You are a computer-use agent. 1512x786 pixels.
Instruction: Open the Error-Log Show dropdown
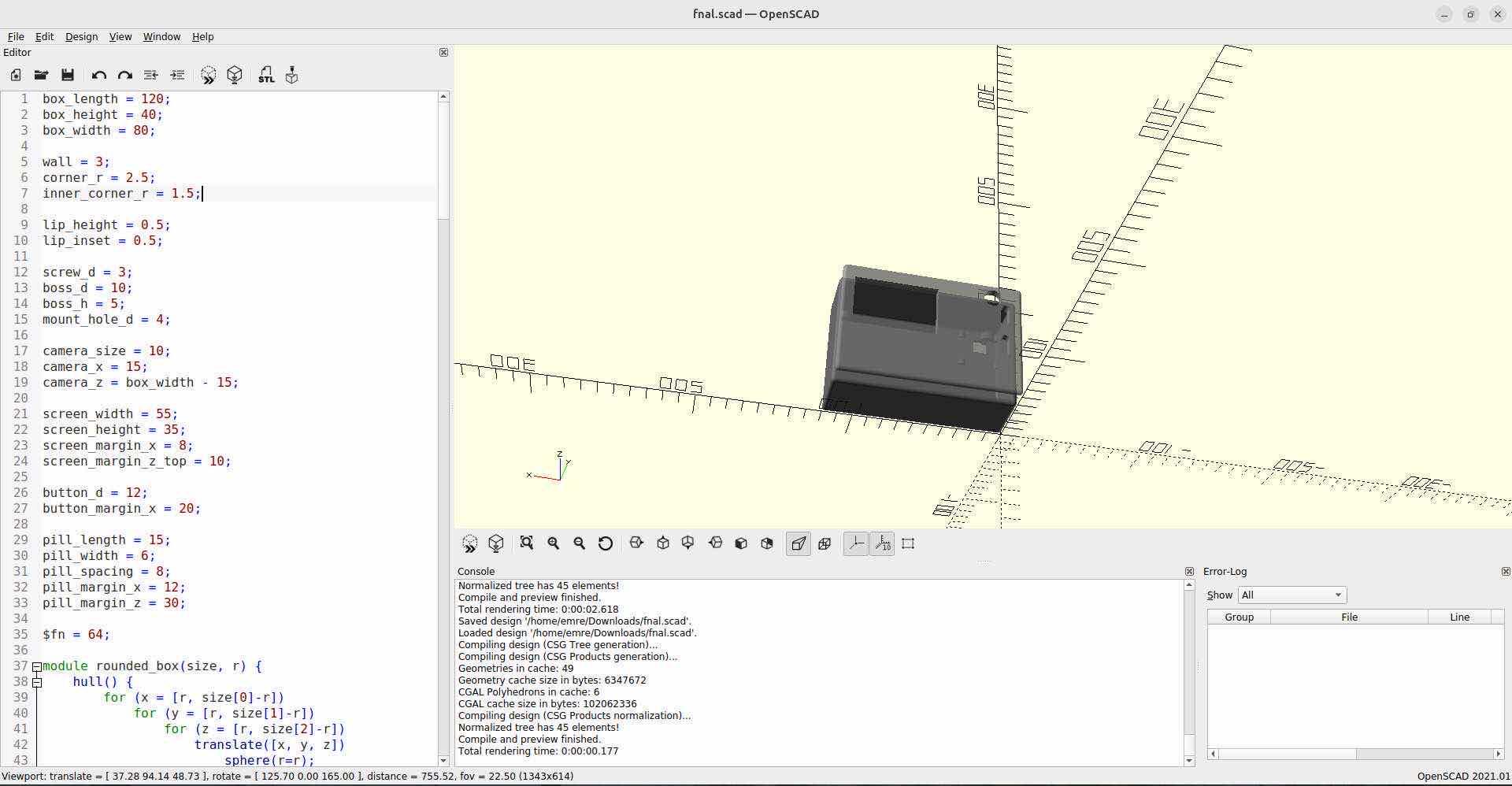tap(1291, 595)
